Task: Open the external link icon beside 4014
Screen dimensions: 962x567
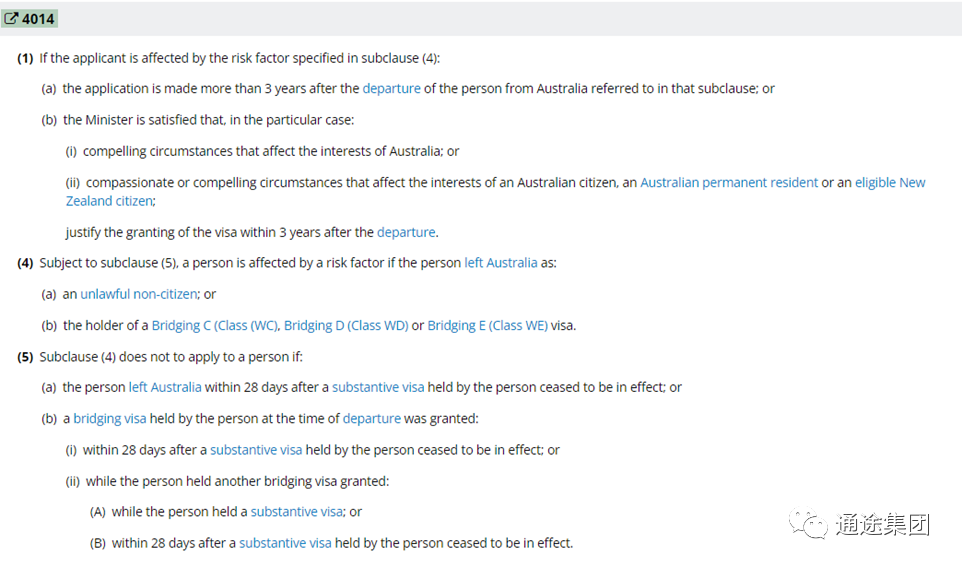Action: click(x=11, y=18)
